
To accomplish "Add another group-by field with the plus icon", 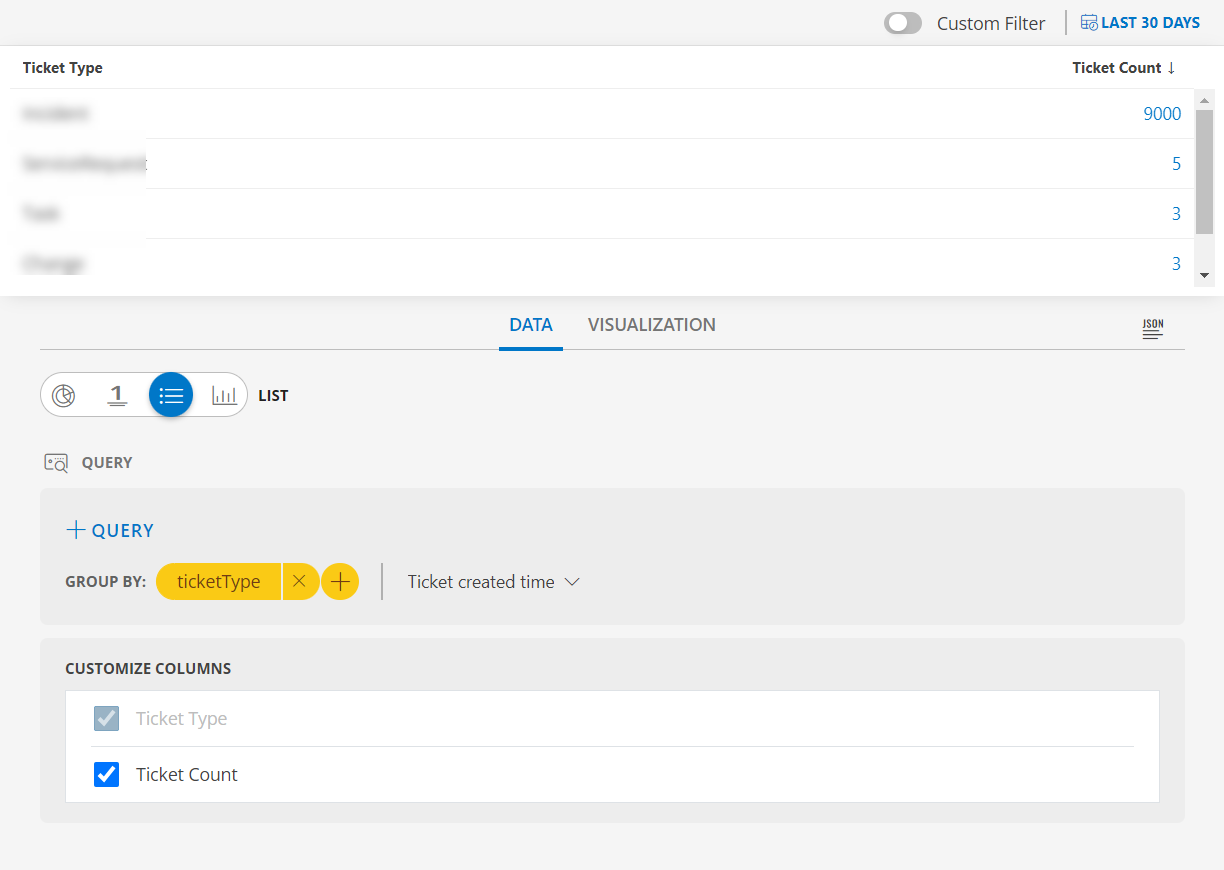I will click(x=340, y=581).
